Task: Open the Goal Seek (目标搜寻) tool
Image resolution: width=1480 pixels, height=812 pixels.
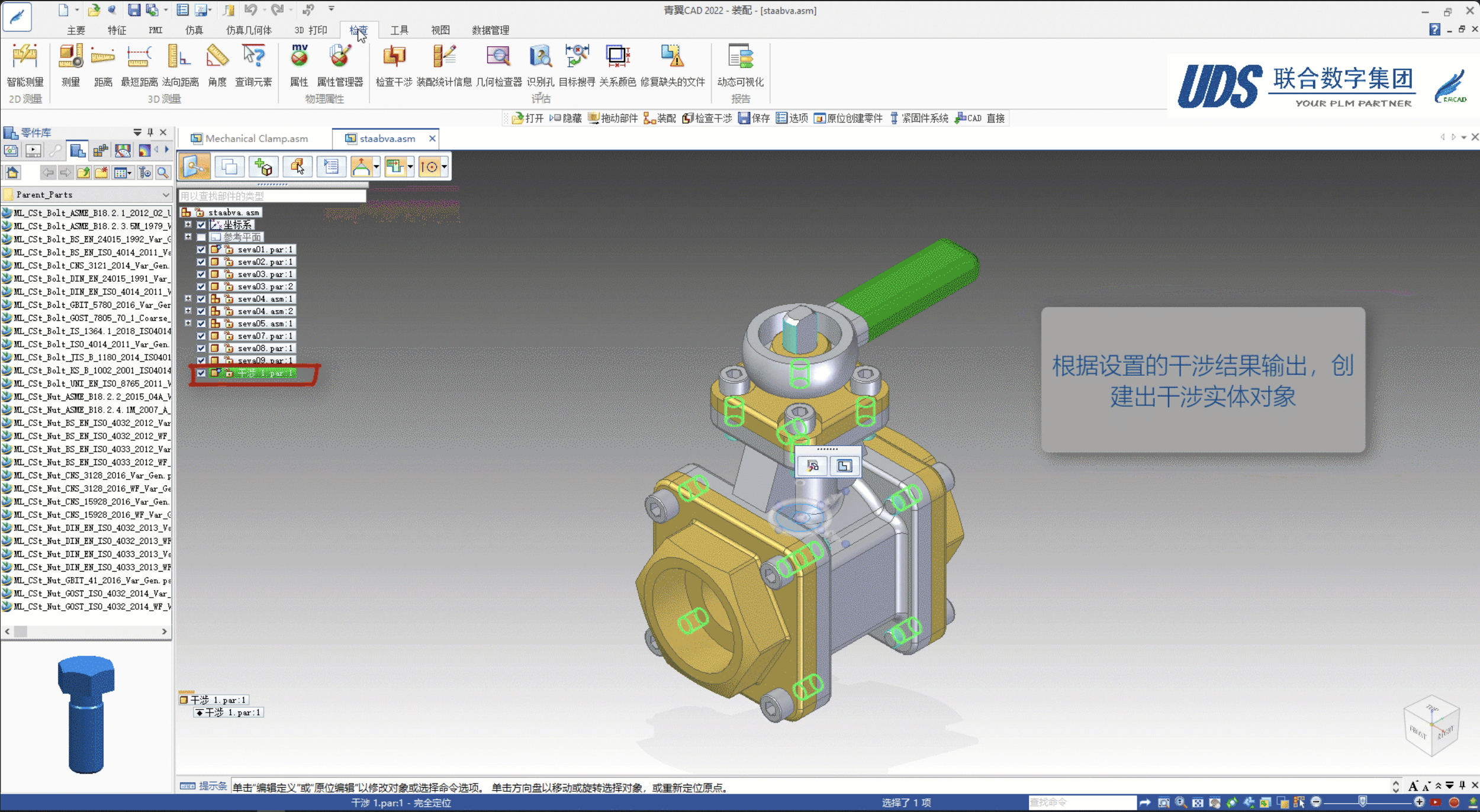Action: click(577, 66)
